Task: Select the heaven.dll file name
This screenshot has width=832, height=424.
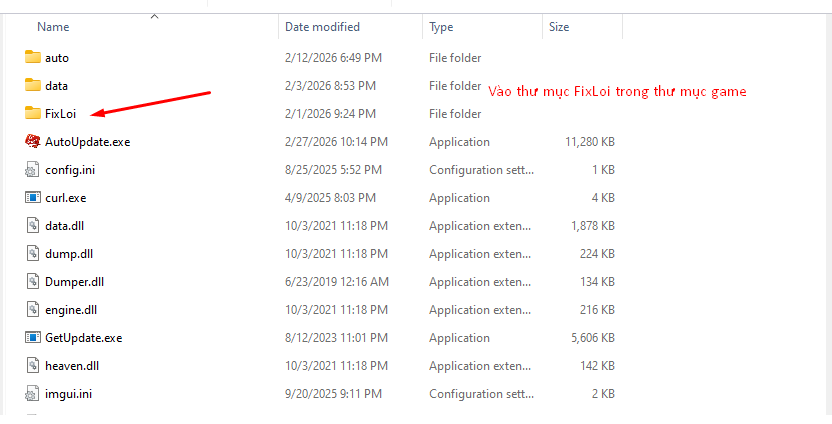Action: (72, 366)
